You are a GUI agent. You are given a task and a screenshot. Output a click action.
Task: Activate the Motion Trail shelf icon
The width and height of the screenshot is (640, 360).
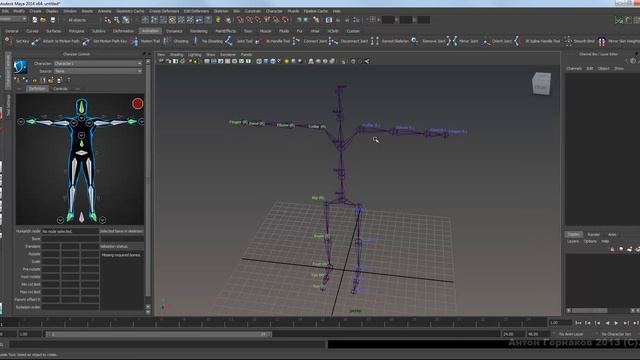click(135, 41)
